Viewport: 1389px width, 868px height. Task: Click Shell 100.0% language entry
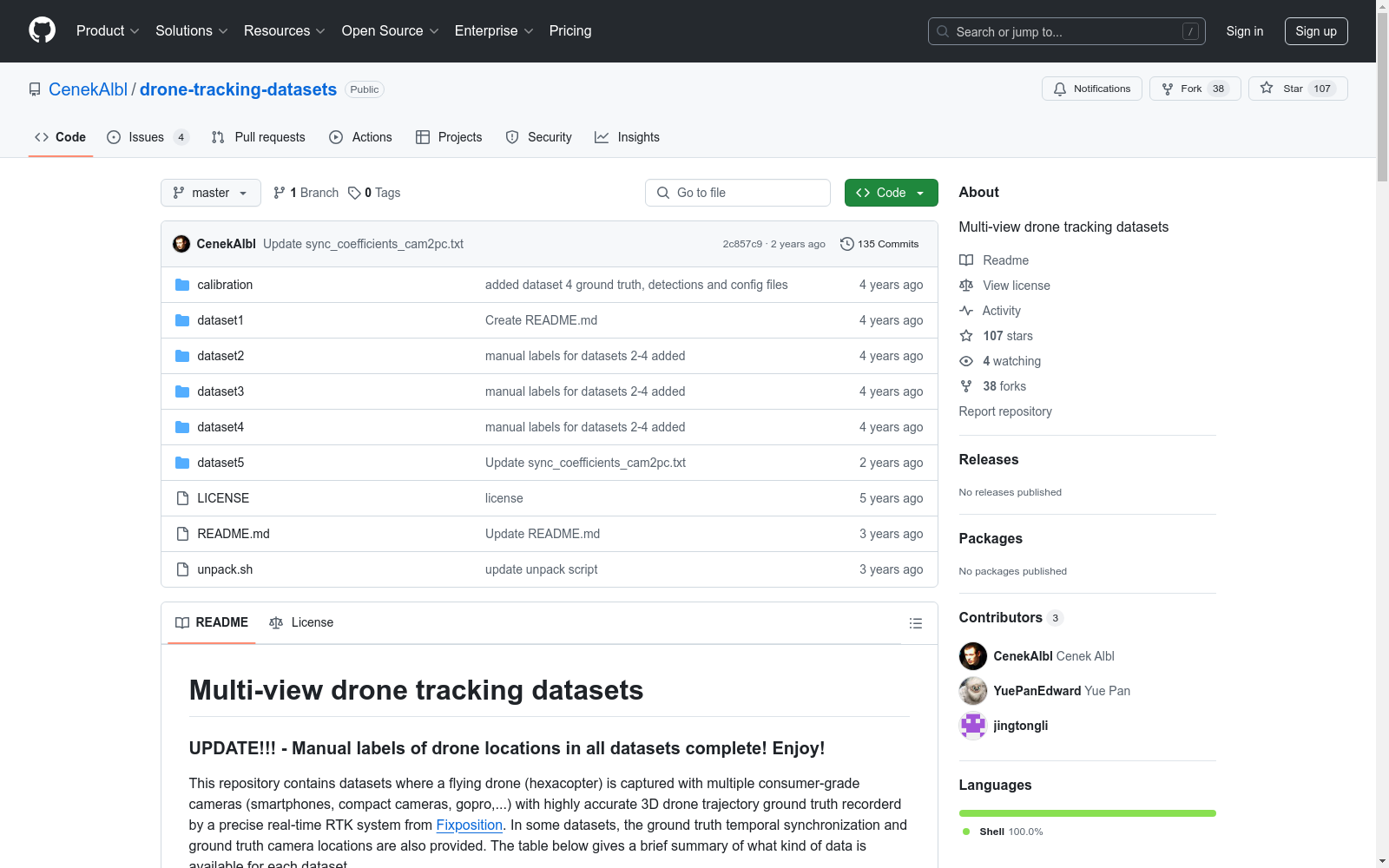click(x=1003, y=832)
